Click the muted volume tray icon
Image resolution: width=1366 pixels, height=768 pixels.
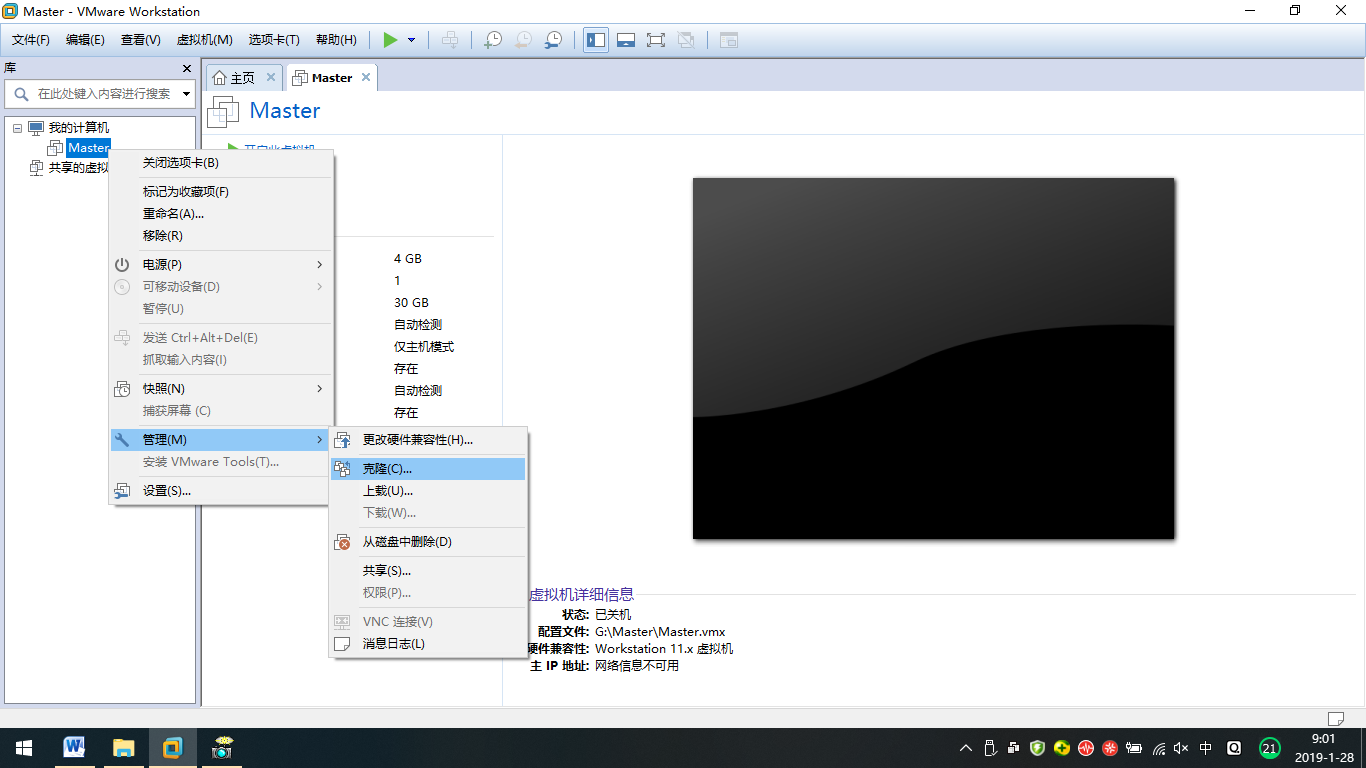pyautogui.click(x=1181, y=748)
